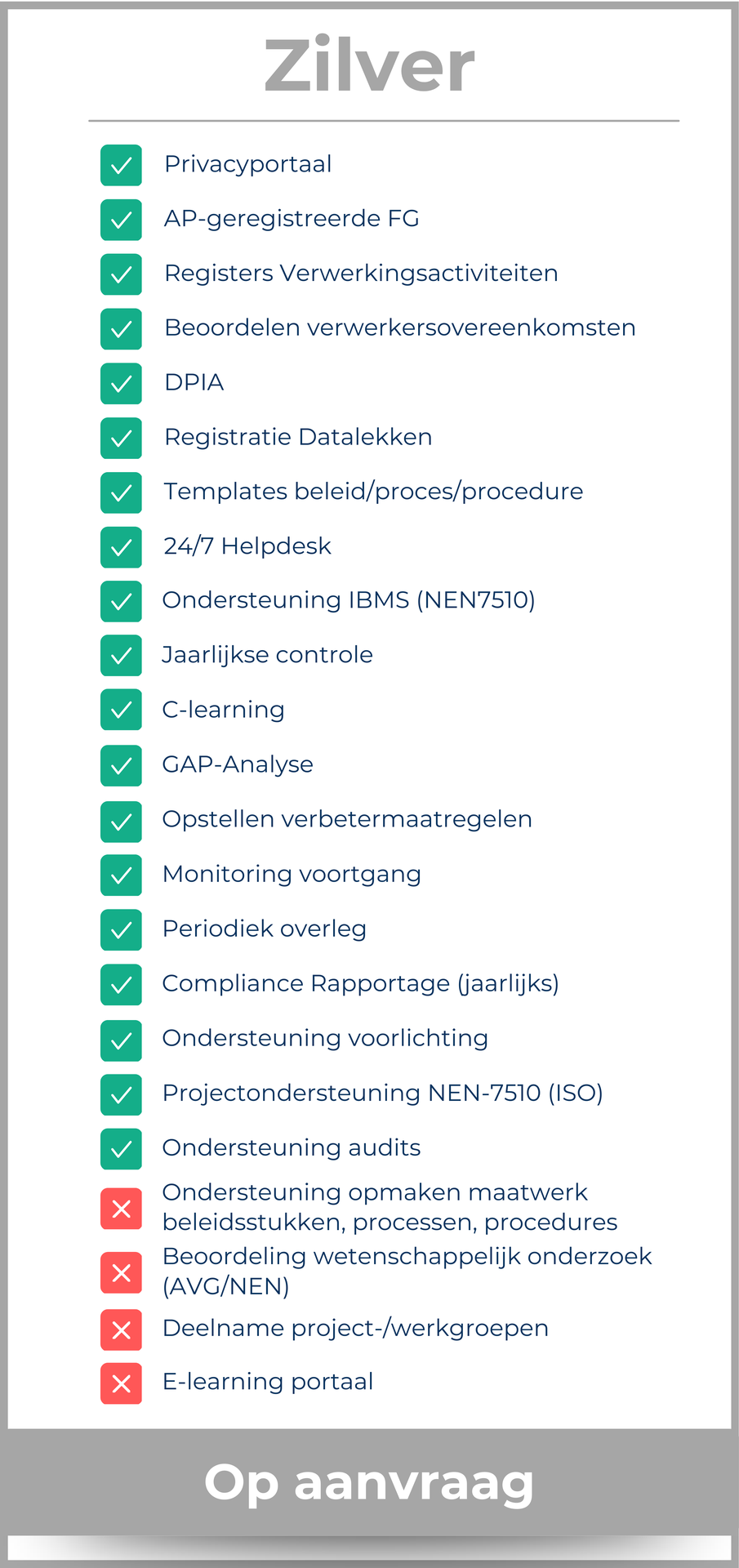Select Compliance Rapportage (jaarlijks) text

pyautogui.click(x=360, y=983)
